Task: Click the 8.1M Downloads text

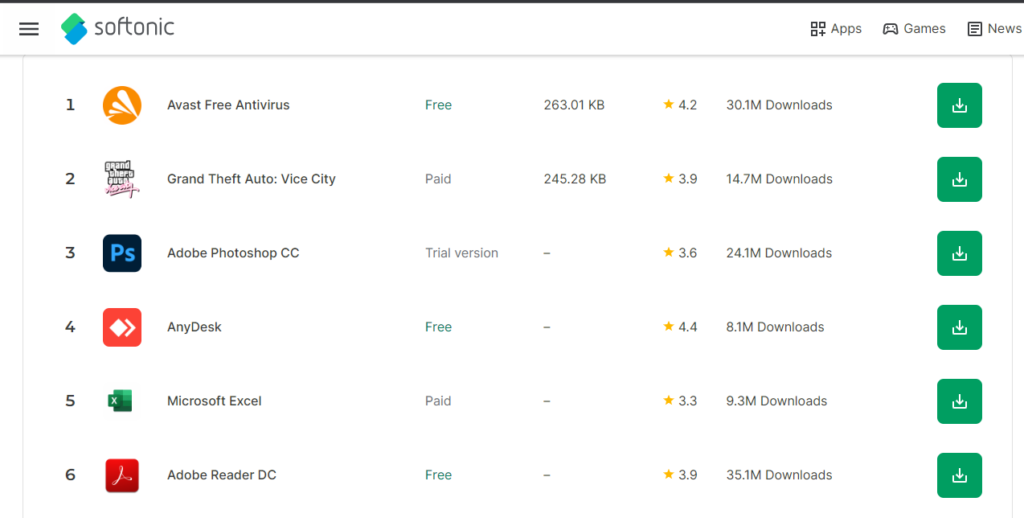Action: pyautogui.click(x=775, y=327)
